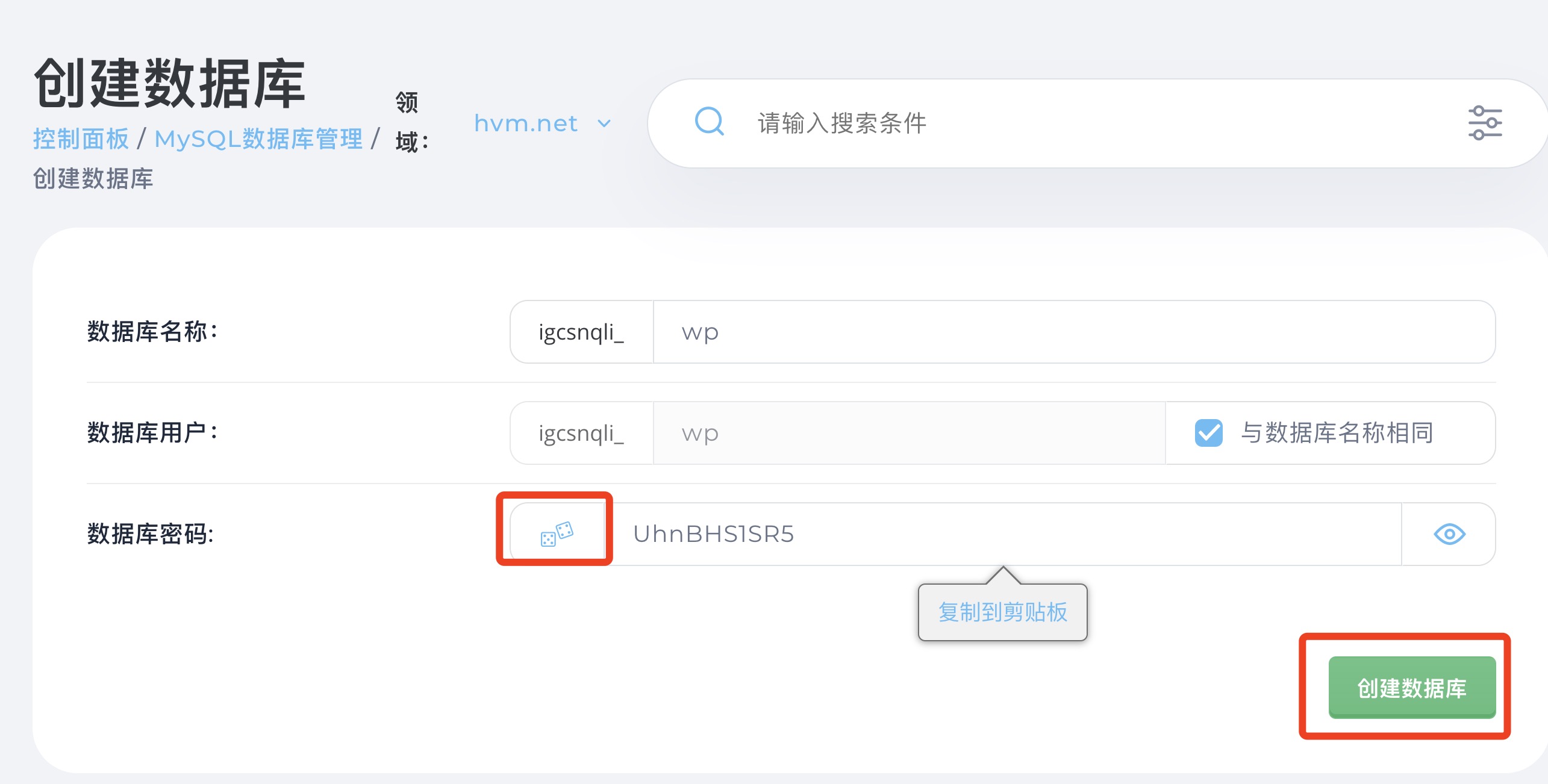Click the igcsnqli_ prefix of database user
Screen dimensions: 1548x784
(581, 433)
